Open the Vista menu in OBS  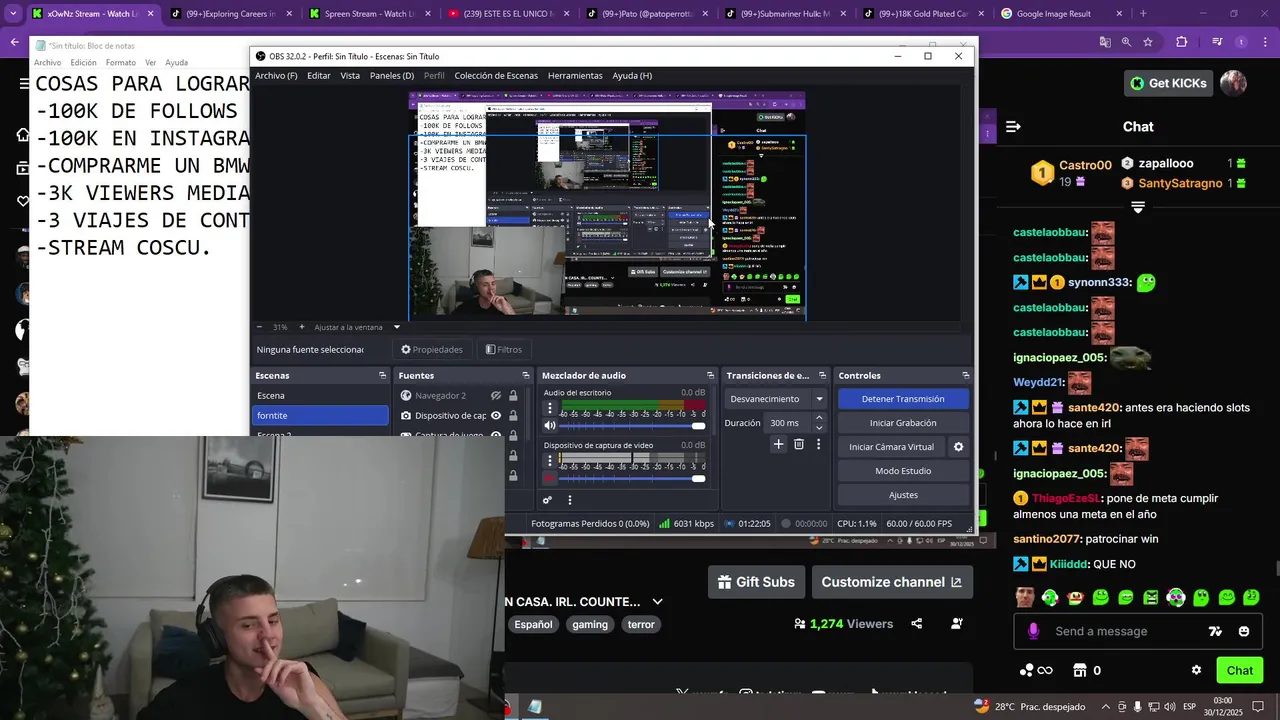click(x=350, y=76)
